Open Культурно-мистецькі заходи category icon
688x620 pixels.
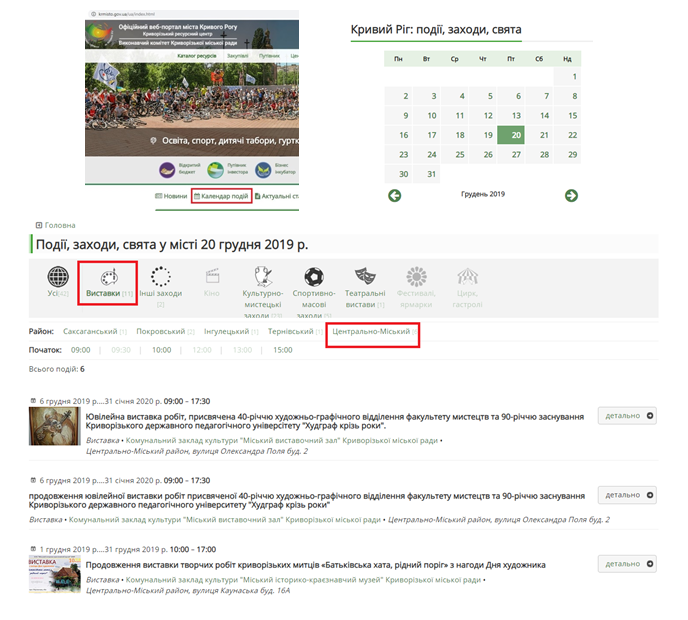click(x=263, y=276)
